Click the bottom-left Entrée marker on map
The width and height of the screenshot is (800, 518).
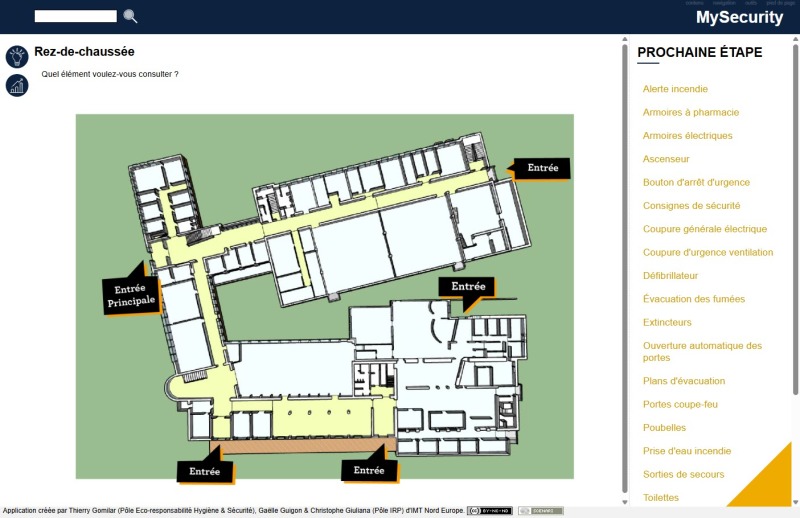tap(204, 471)
